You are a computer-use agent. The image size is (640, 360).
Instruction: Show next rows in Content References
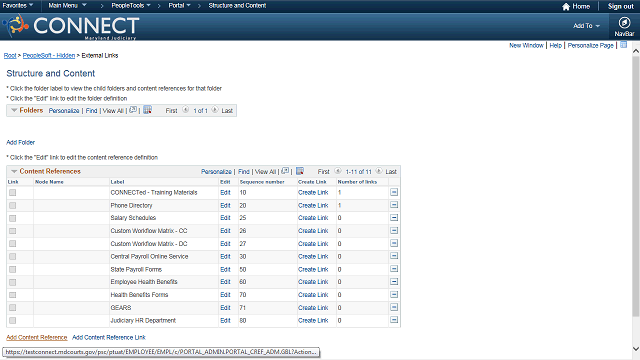pos(379,171)
